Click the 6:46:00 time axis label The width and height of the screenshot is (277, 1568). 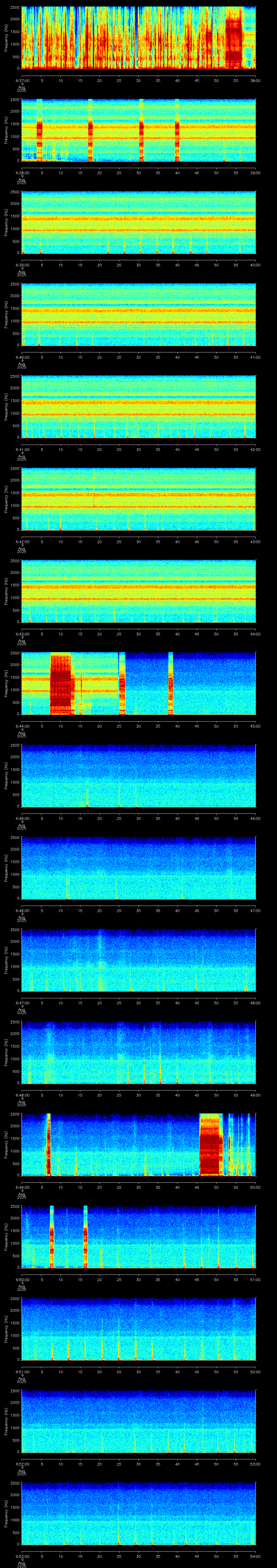pos(22,910)
